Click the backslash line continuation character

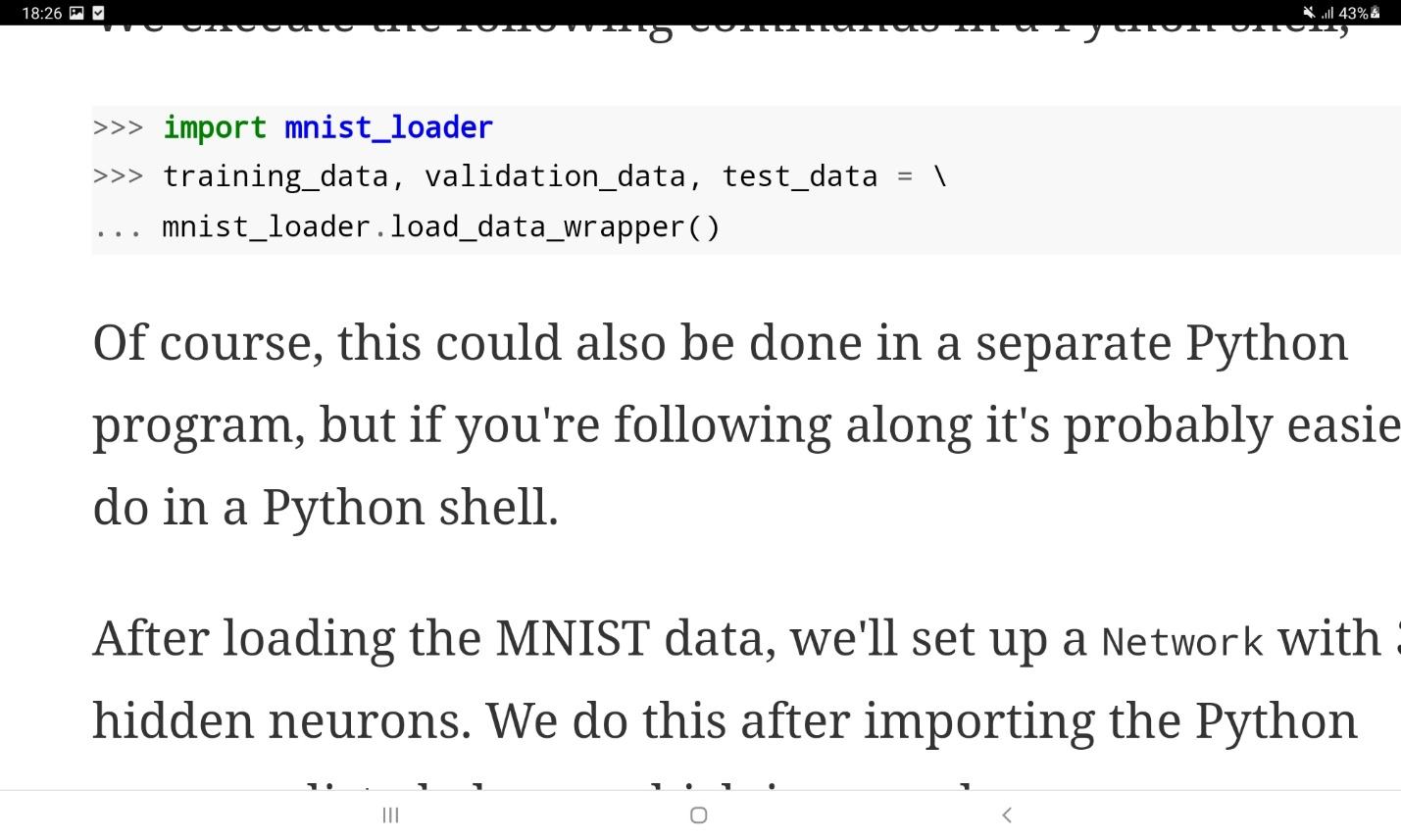[939, 176]
